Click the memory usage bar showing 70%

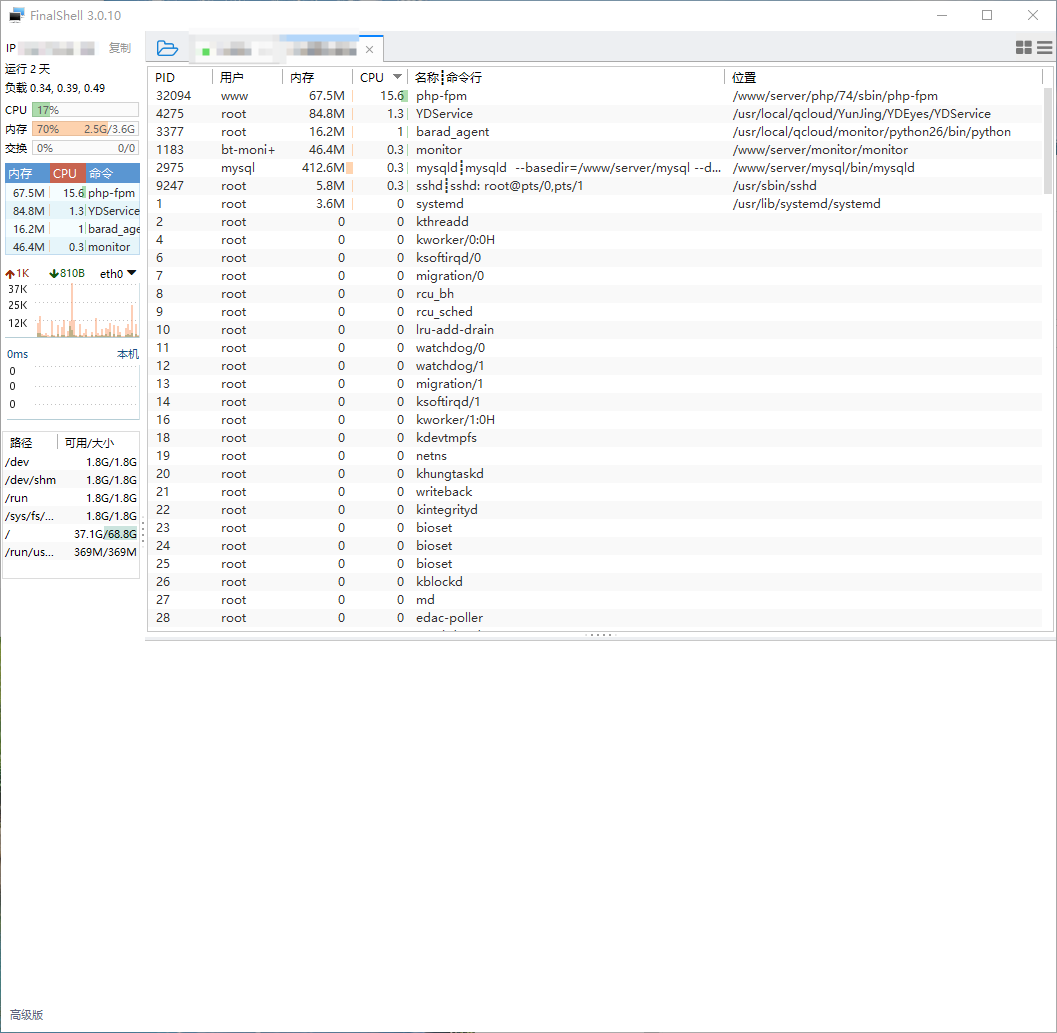tap(85, 129)
